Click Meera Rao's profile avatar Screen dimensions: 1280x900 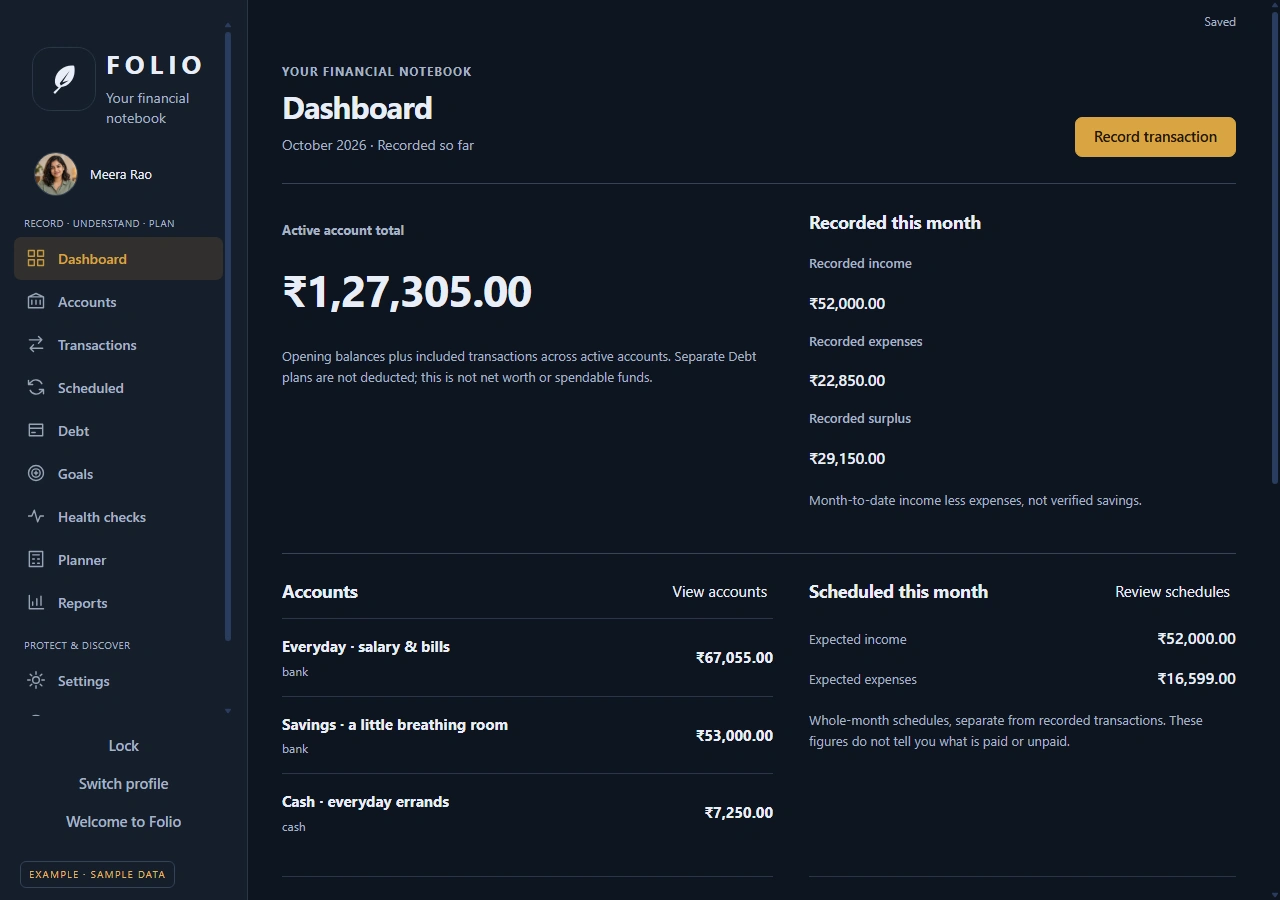coord(56,174)
